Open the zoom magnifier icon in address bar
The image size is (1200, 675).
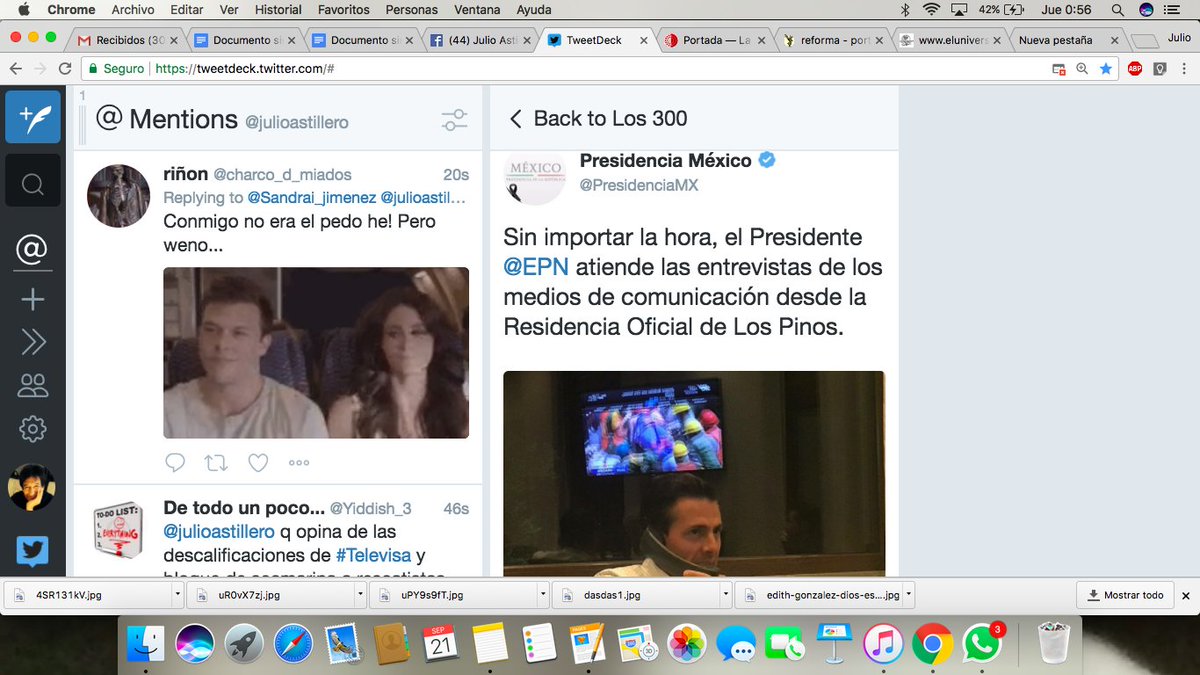[x=1082, y=69]
